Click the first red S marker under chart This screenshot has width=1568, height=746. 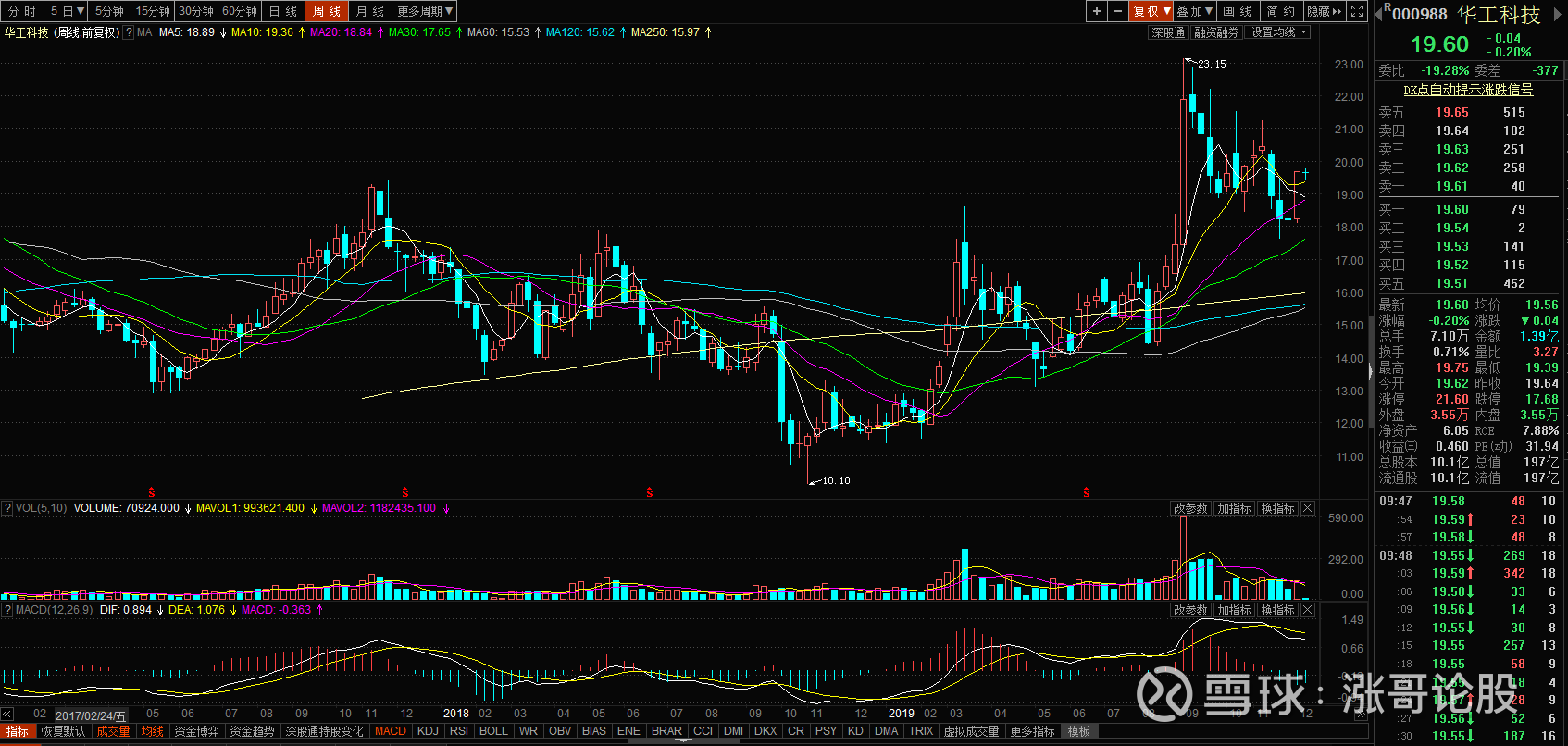tap(152, 492)
